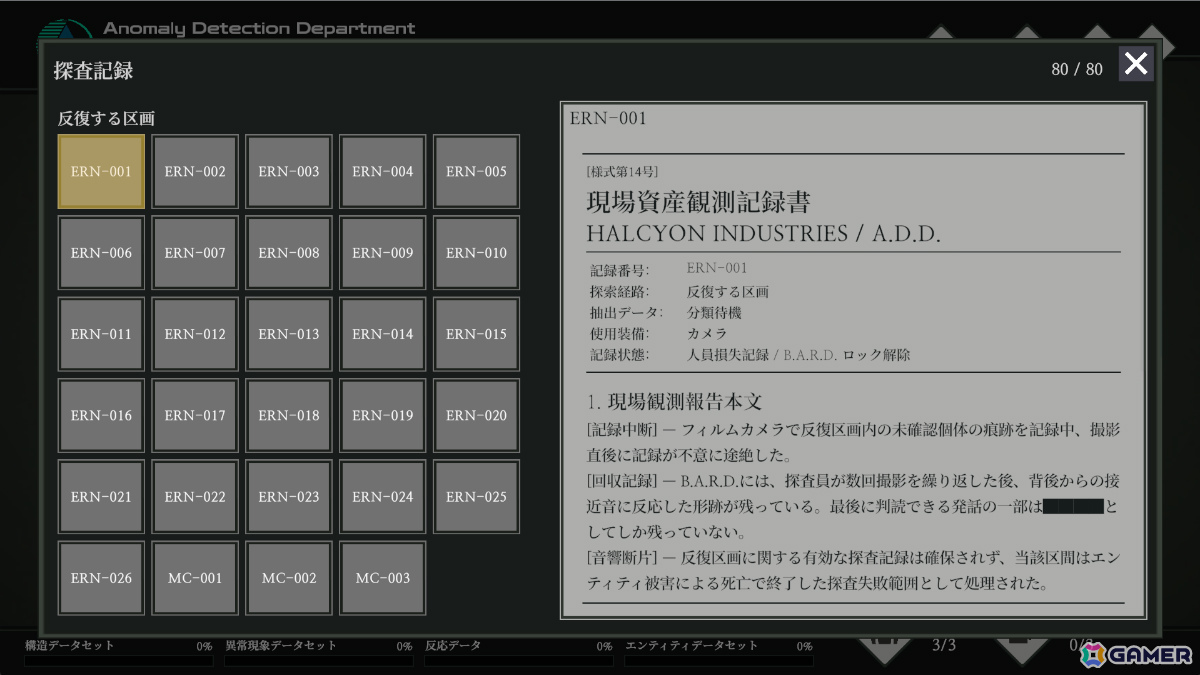Open record ERN-005
This screenshot has width=1200, height=675.
476,171
